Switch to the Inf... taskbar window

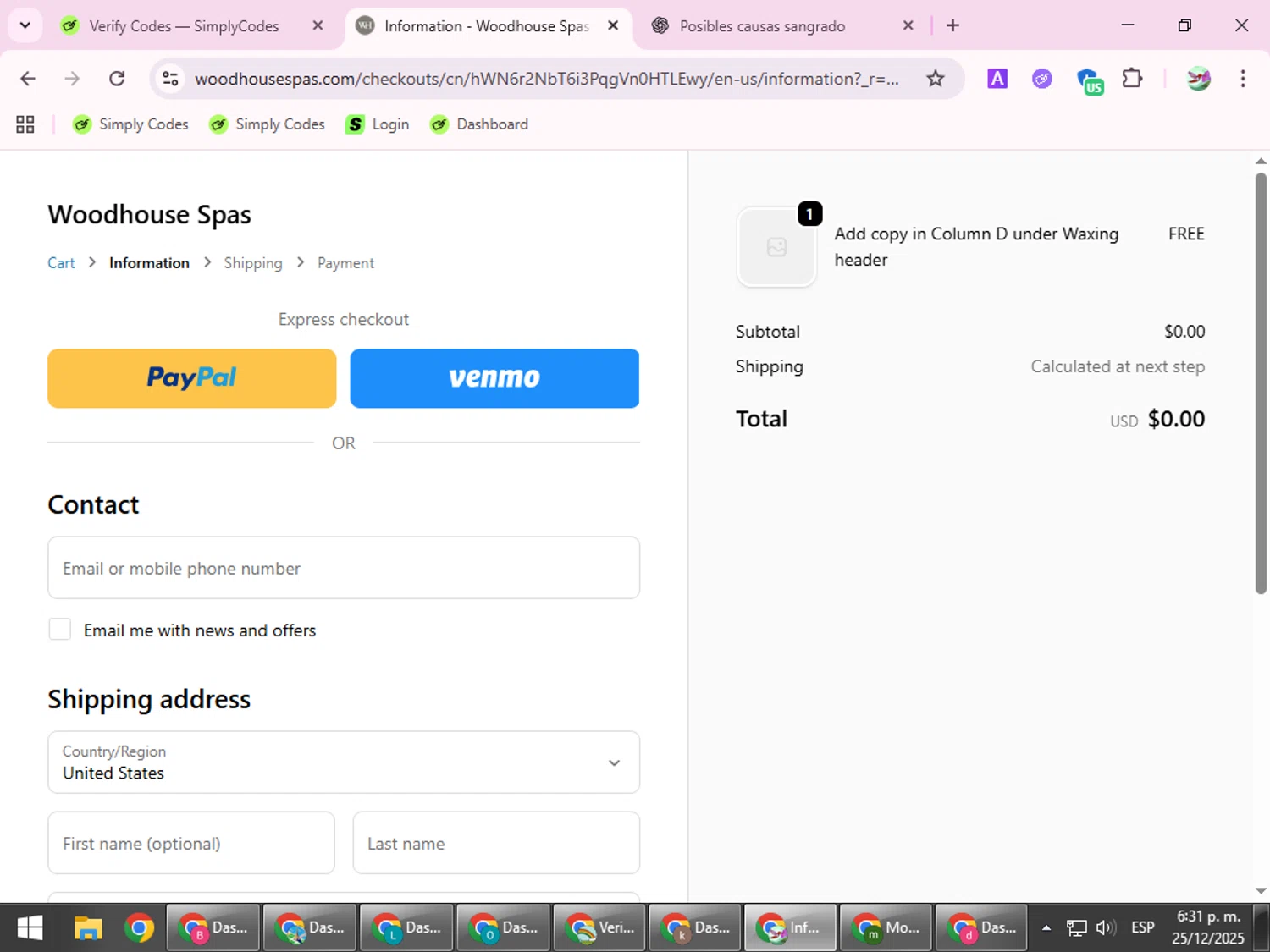[x=791, y=928]
